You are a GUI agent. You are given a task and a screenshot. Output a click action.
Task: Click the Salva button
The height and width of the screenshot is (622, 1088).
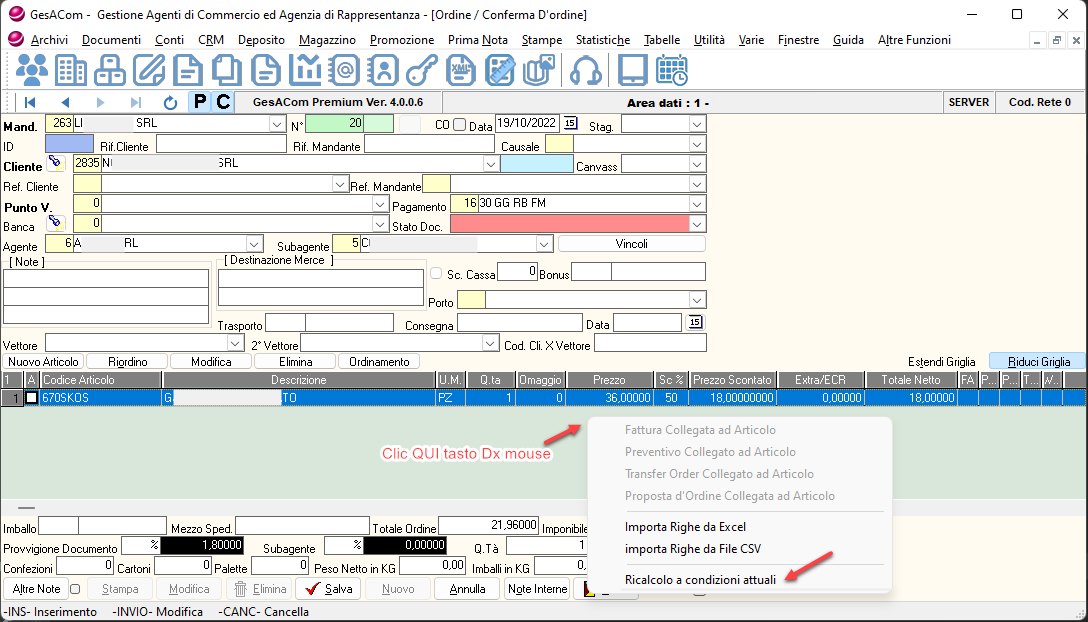pyautogui.click(x=329, y=589)
